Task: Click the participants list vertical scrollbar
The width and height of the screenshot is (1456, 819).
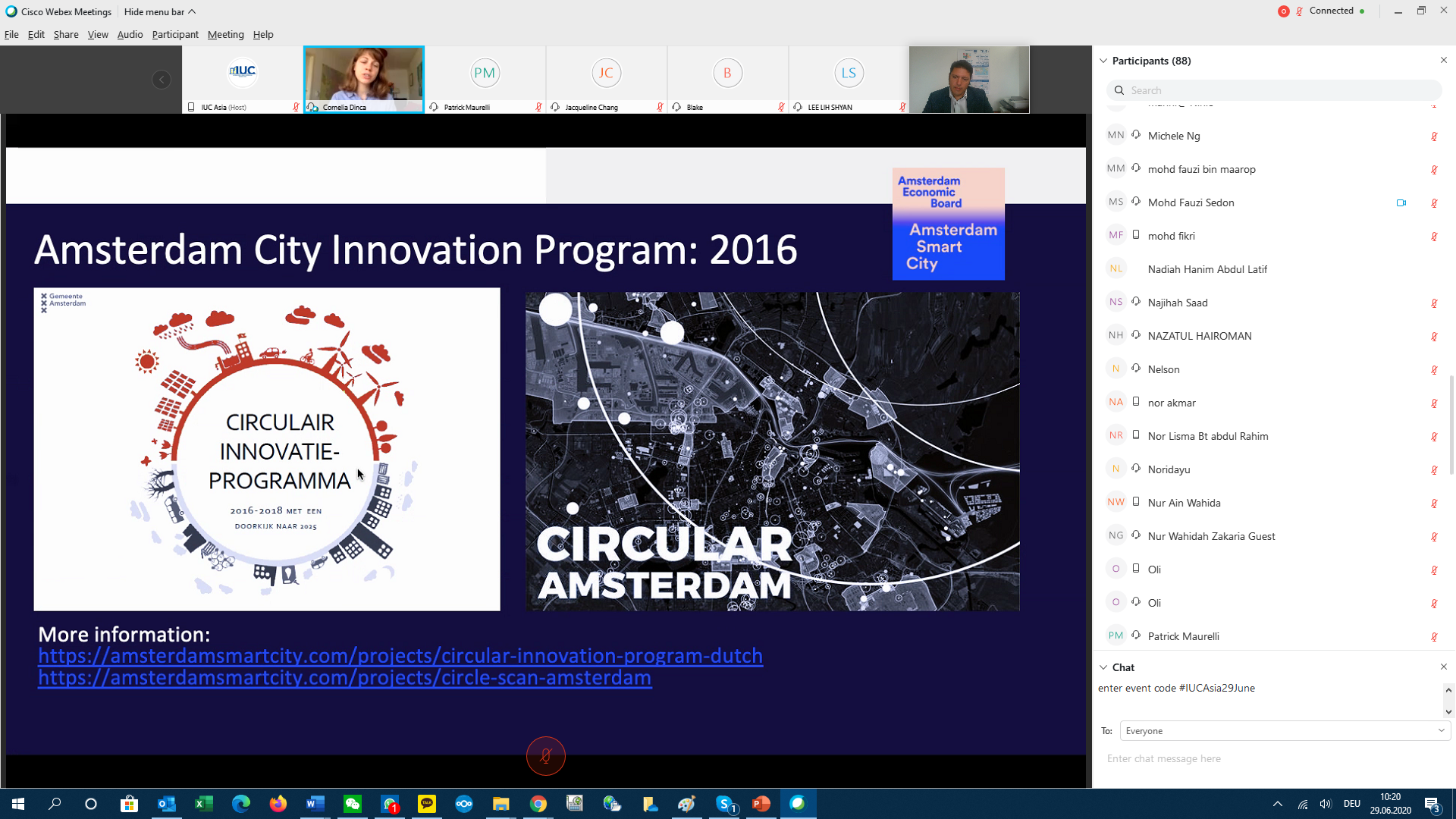Action: click(1451, 425)
